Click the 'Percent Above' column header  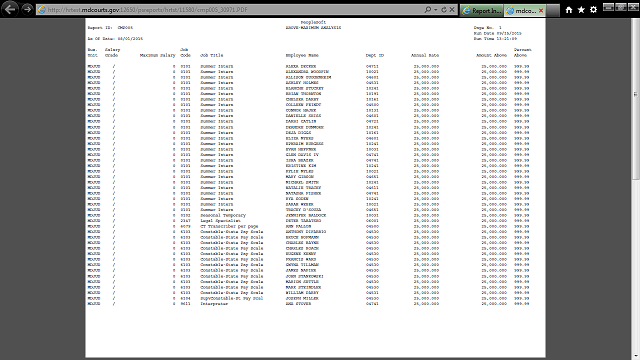522,52
